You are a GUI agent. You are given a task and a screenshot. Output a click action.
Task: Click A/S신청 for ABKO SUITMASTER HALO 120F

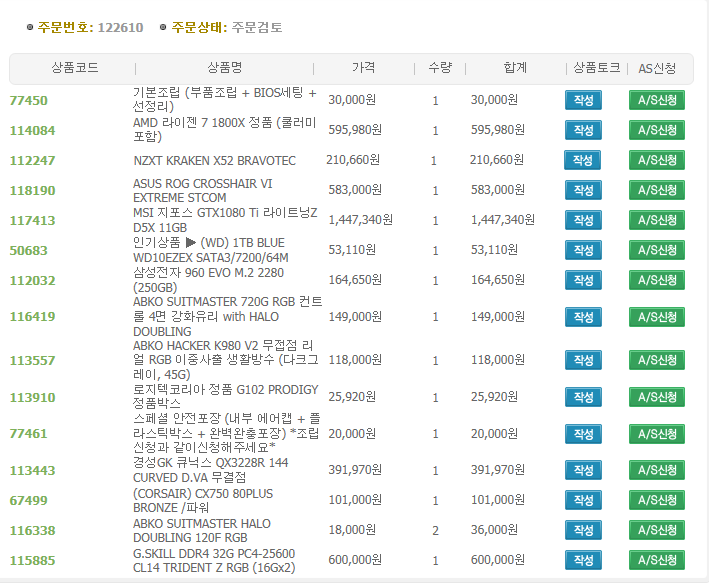click(x=656, y=530)
